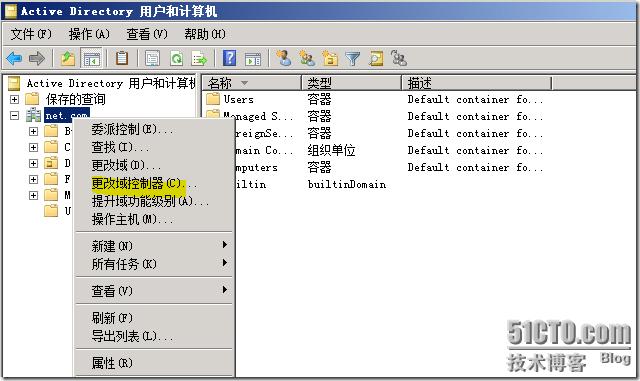Choose 提升域功能级别(A)... menu entry
Image resolution: width=640 pixels, height=381 pixels.
tap(154, 201)
